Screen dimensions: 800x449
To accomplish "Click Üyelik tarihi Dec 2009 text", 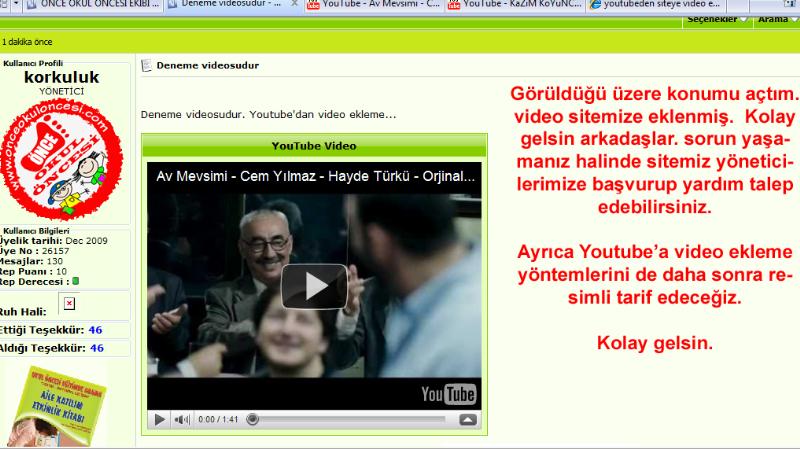I will coord(54,241).
